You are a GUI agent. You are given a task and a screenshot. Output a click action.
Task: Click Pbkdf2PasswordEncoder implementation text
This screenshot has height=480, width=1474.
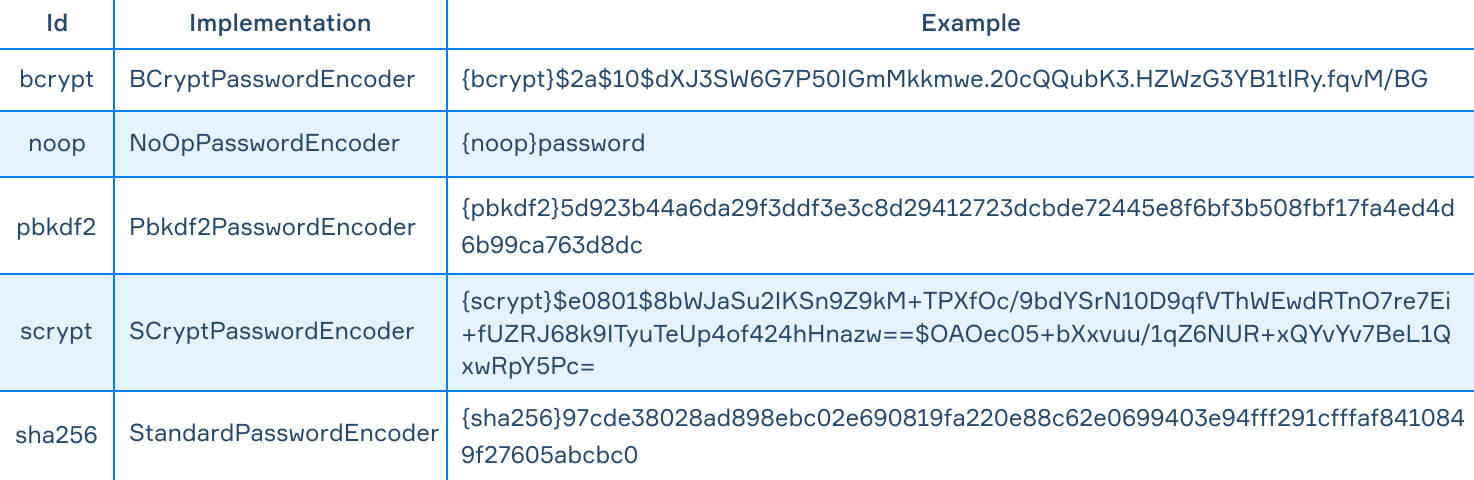click(272, 227)
